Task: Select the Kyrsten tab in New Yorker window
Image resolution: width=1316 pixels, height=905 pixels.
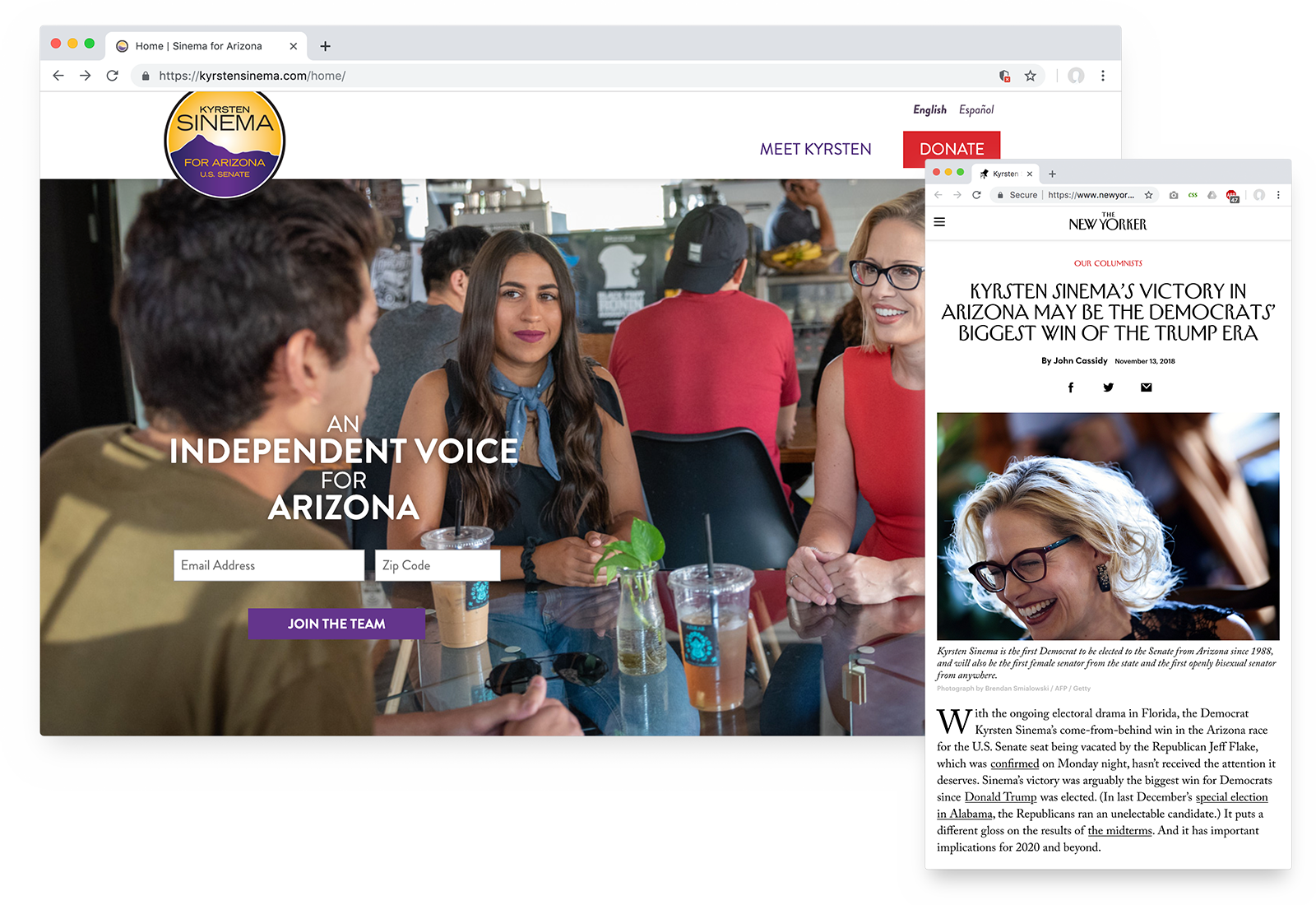Action: pyautogui.click(x=1005, y=174)
